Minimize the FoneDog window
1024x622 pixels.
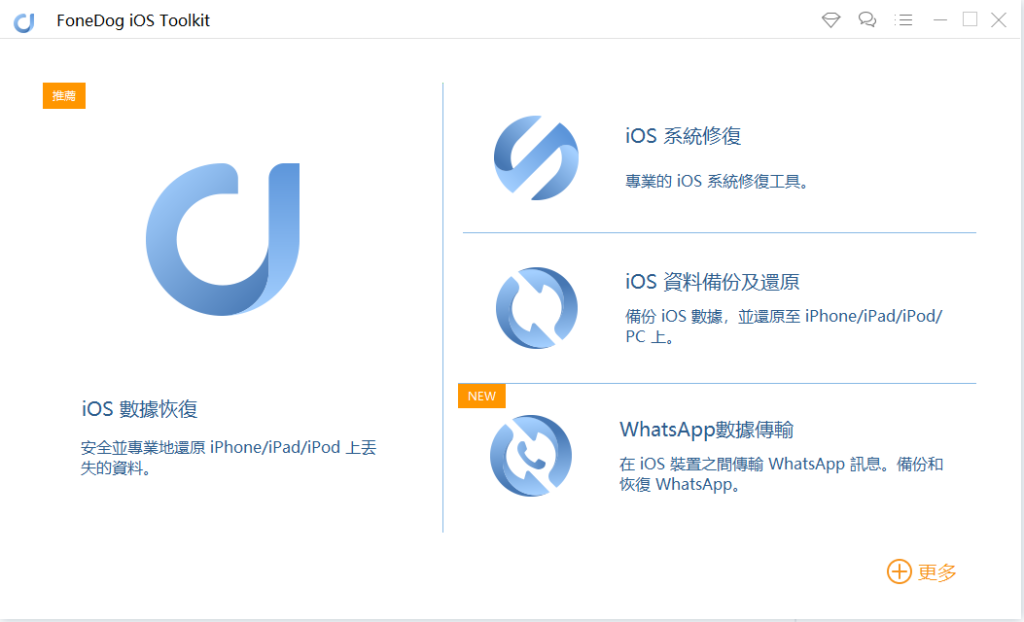pos(940,20)
